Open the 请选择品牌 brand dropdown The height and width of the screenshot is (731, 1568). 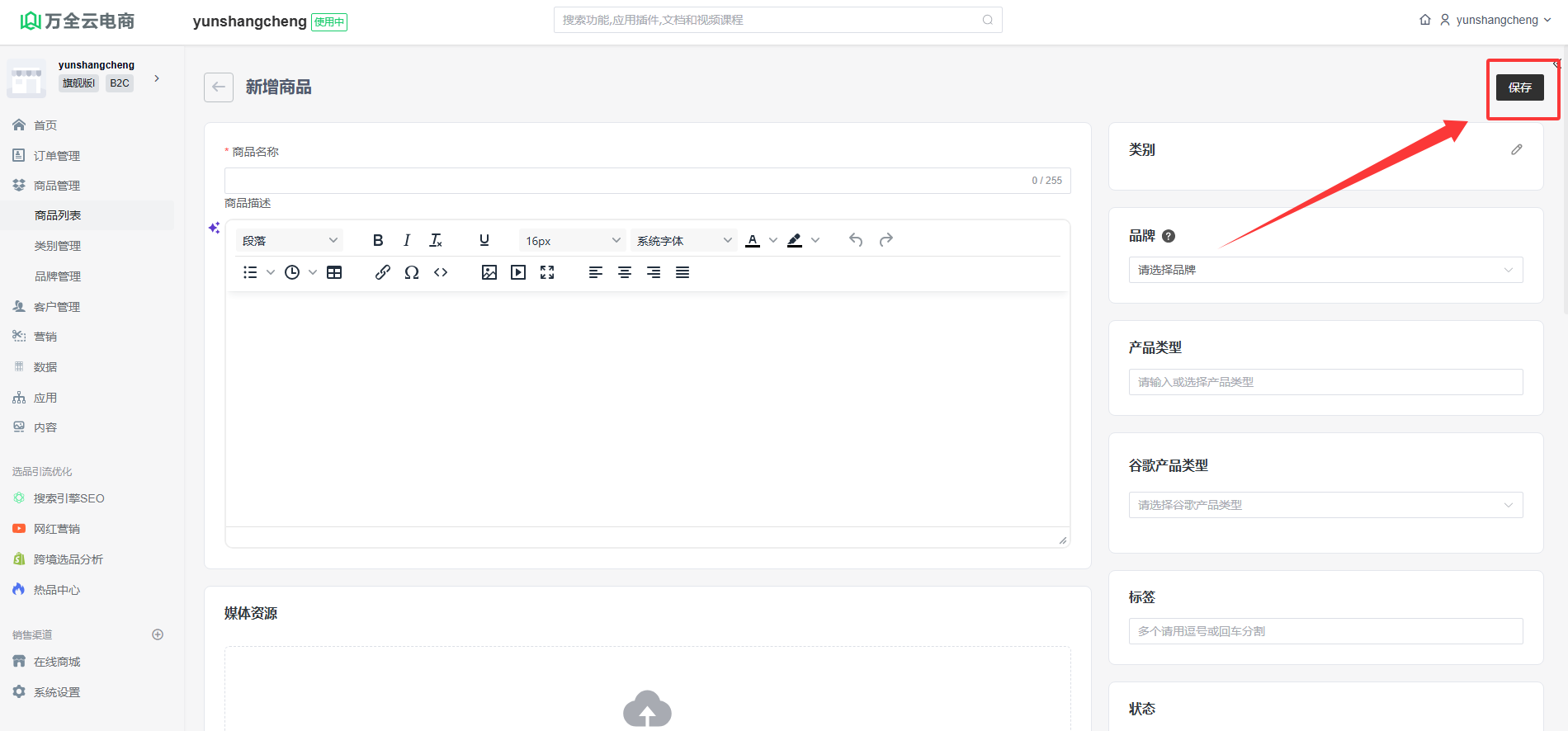point(1325,270)
